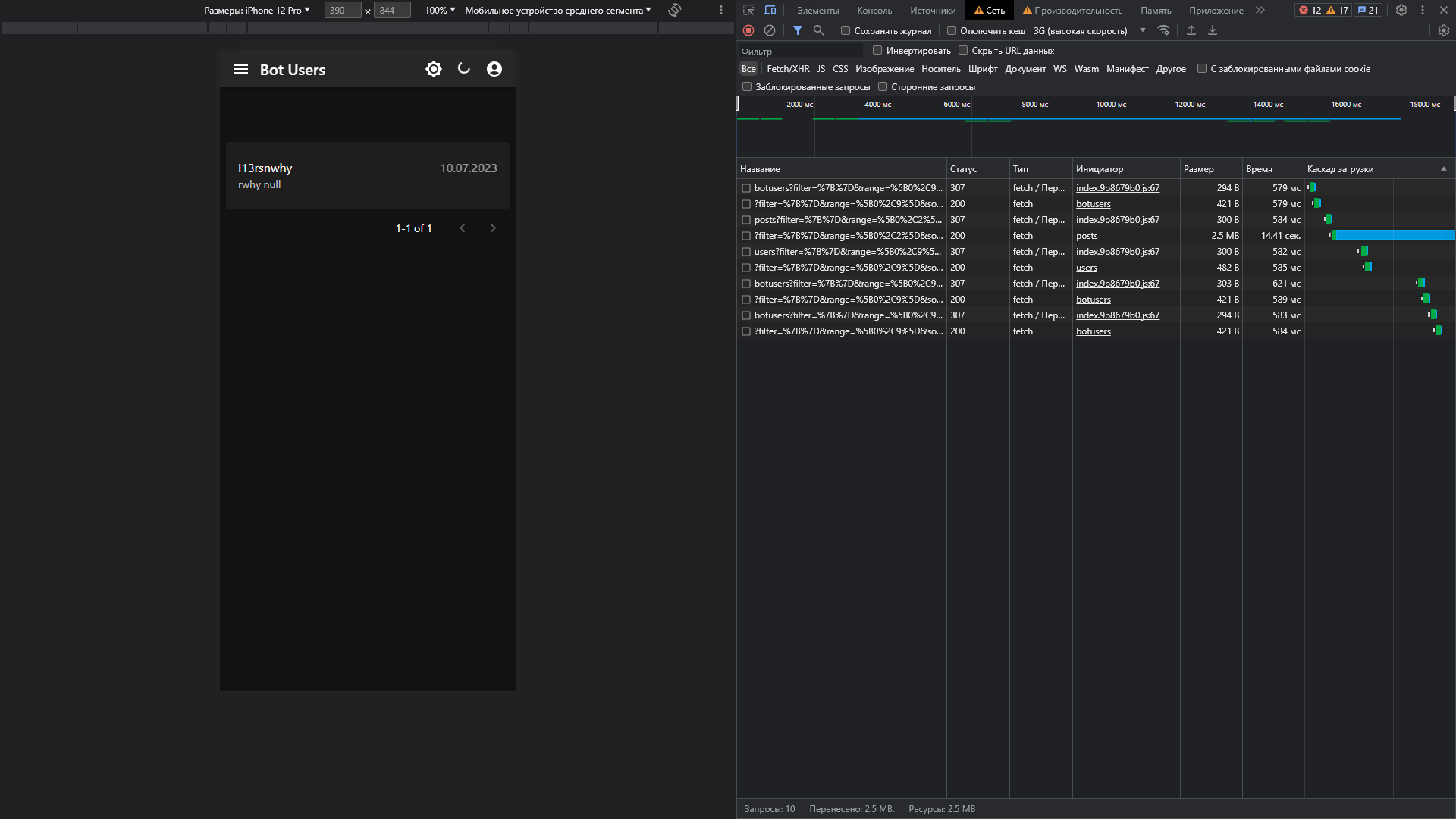Click the Фильтр text input field
This screenshot has width=1456, height=819.
[800, 51]
